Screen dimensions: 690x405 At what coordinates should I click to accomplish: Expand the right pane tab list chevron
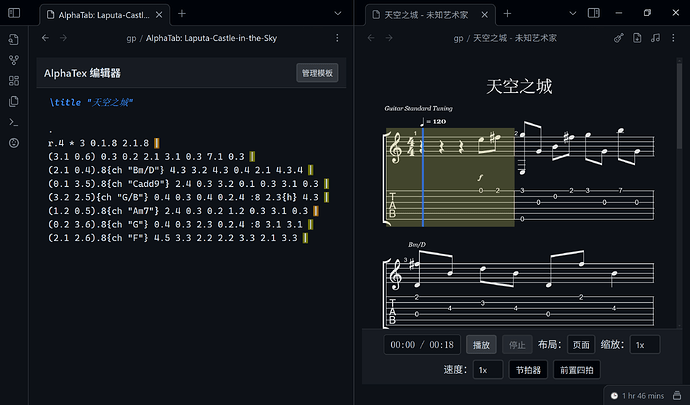click(573, 13)
